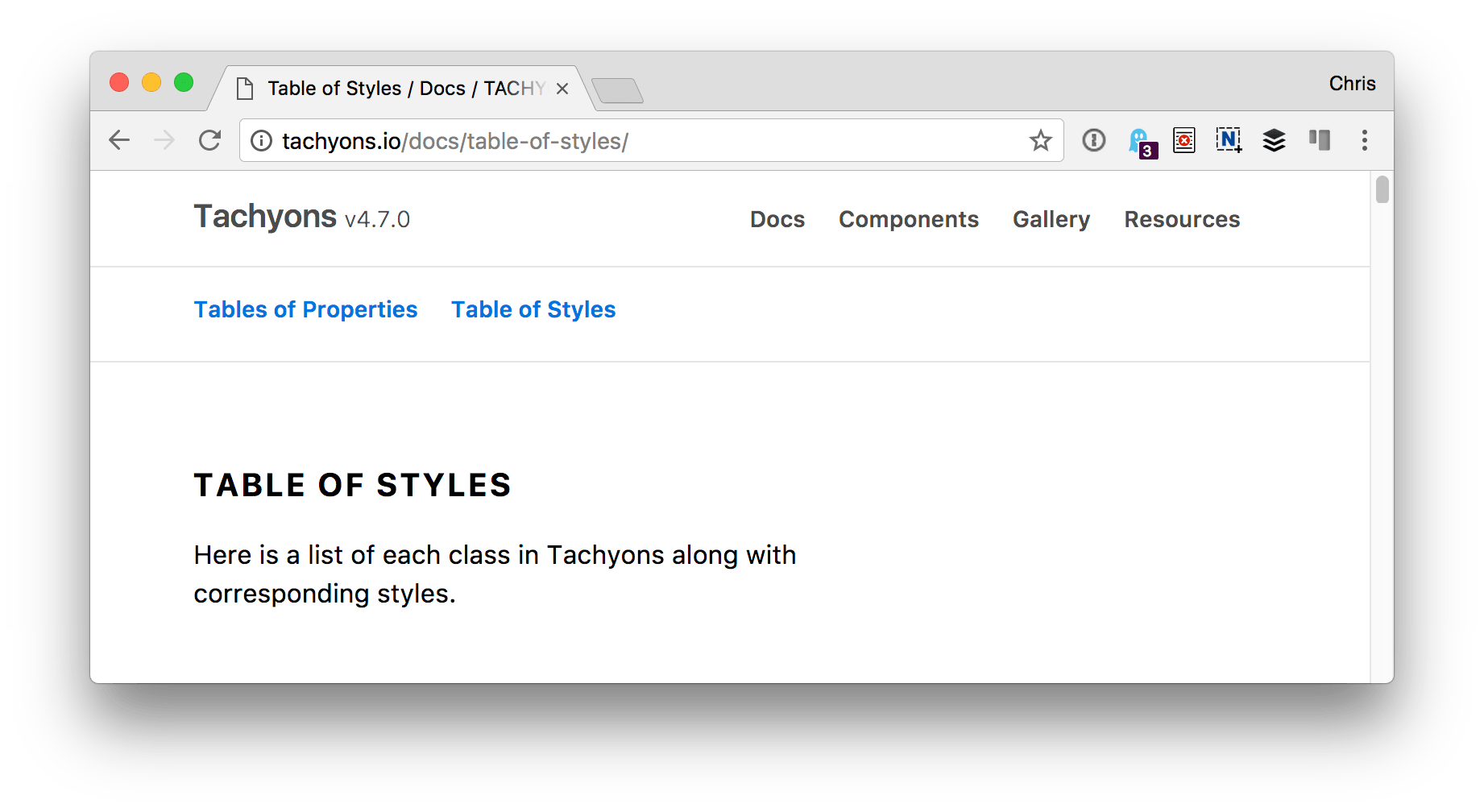
Task: Go to the Tachyons home logo
Action: tap(265, 217)
